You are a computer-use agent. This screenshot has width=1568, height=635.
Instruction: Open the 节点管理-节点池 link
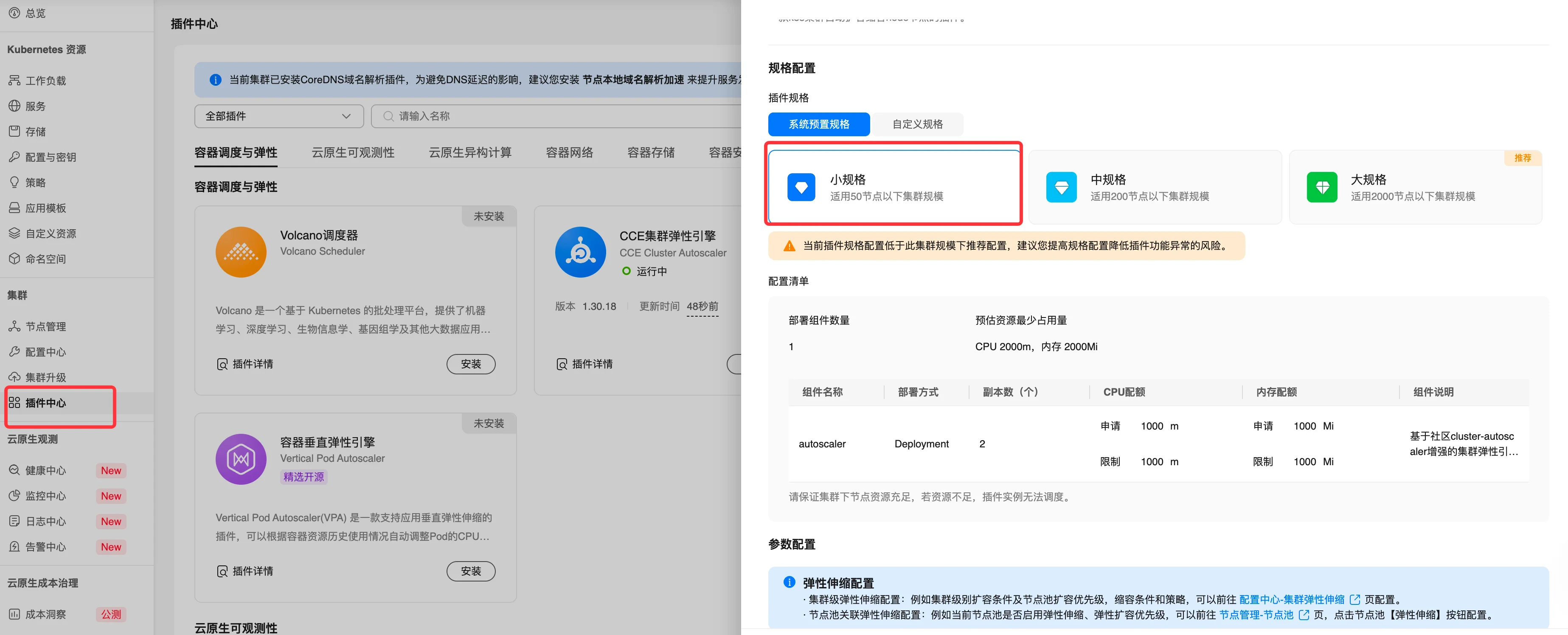[x=1256, y=615]
